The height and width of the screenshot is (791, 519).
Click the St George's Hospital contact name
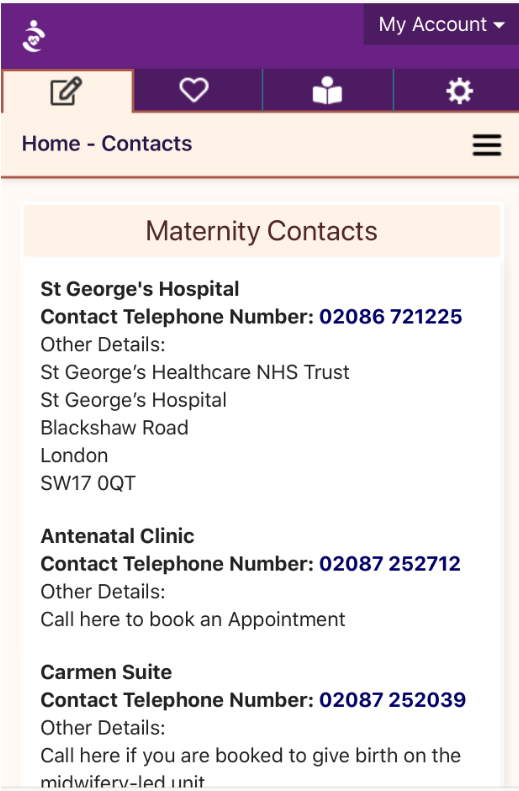140,289
